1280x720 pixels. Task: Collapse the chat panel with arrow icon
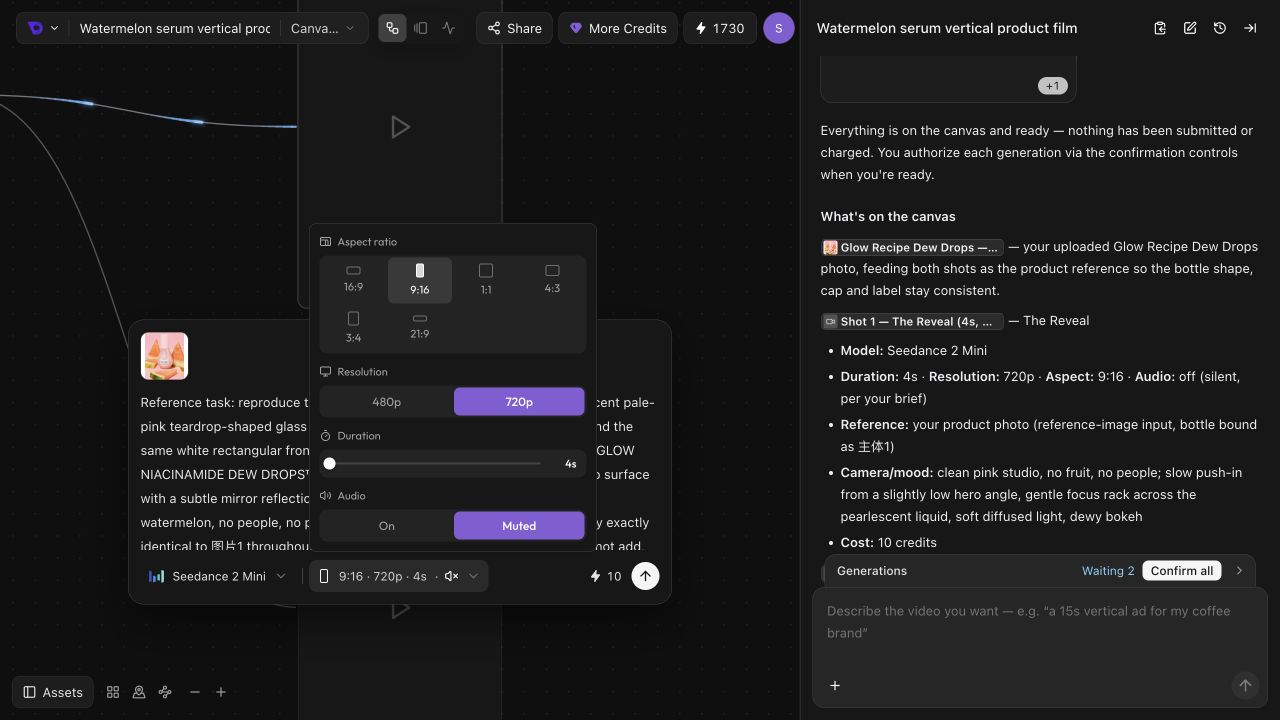click(1250, 28)
